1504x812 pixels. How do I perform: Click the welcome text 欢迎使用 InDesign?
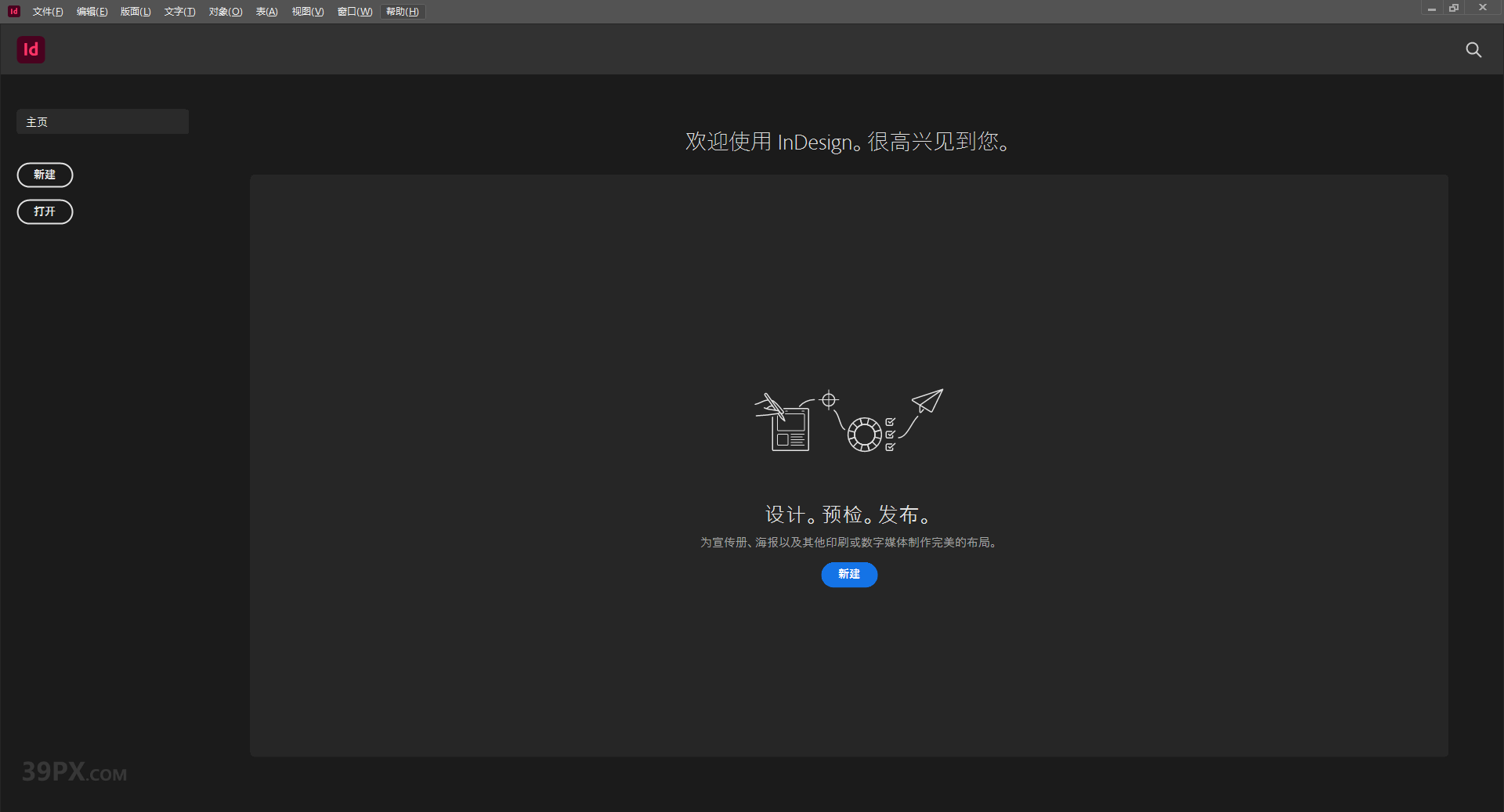click(x=849, y=142)
